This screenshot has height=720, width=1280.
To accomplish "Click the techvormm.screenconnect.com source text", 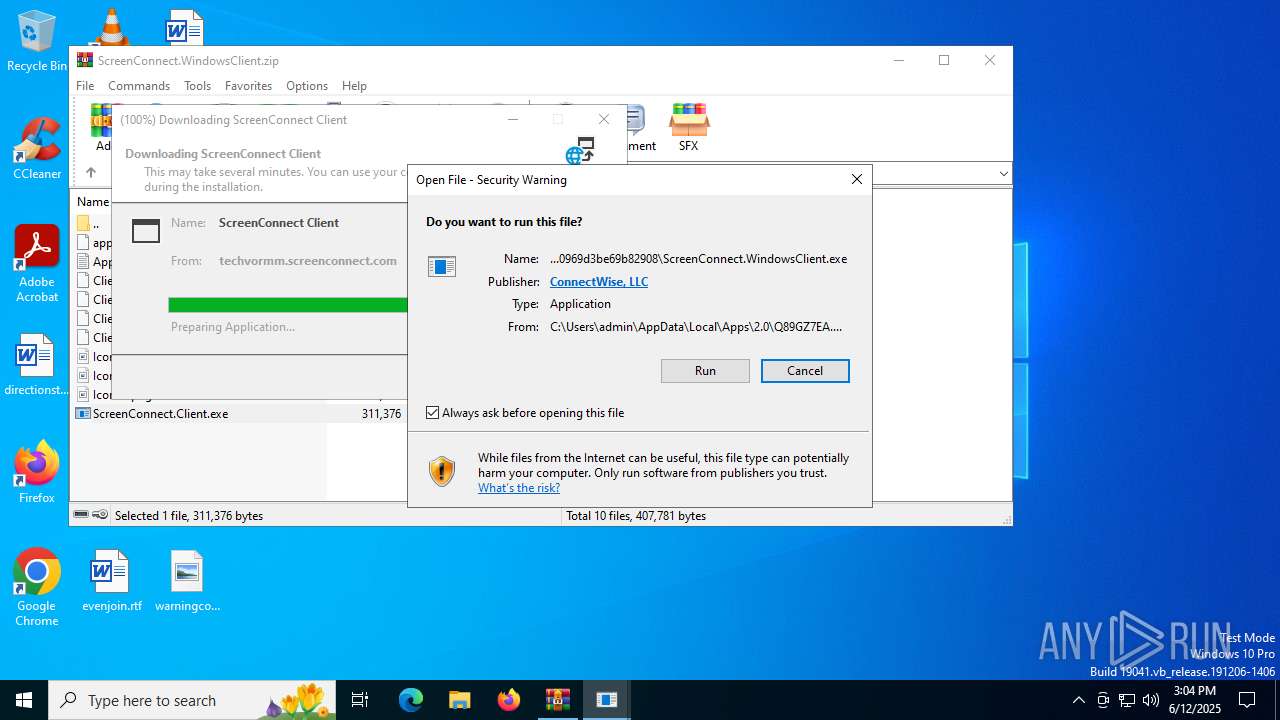I will tap(308, 261).
